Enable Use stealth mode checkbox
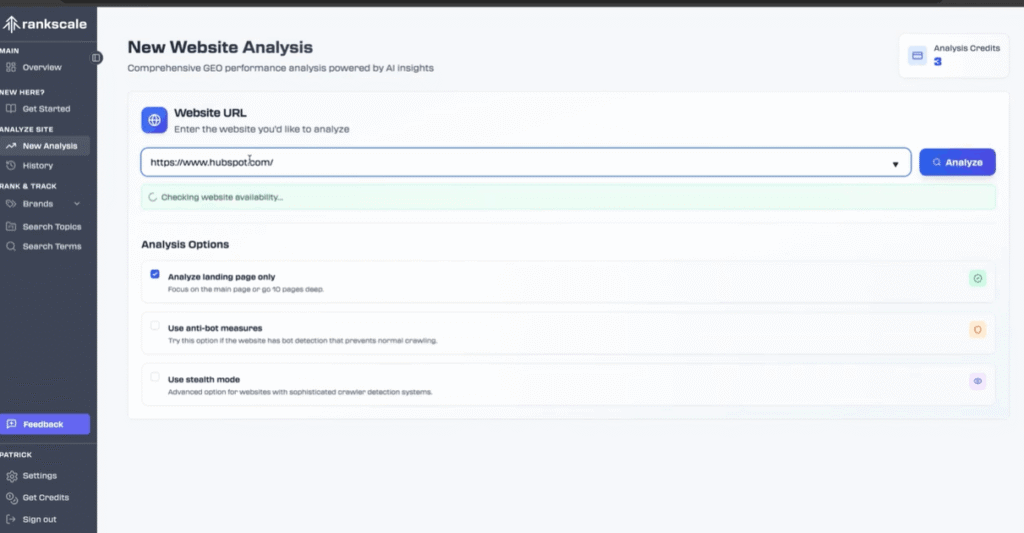Screen dimensions: 1024x533 155,377
